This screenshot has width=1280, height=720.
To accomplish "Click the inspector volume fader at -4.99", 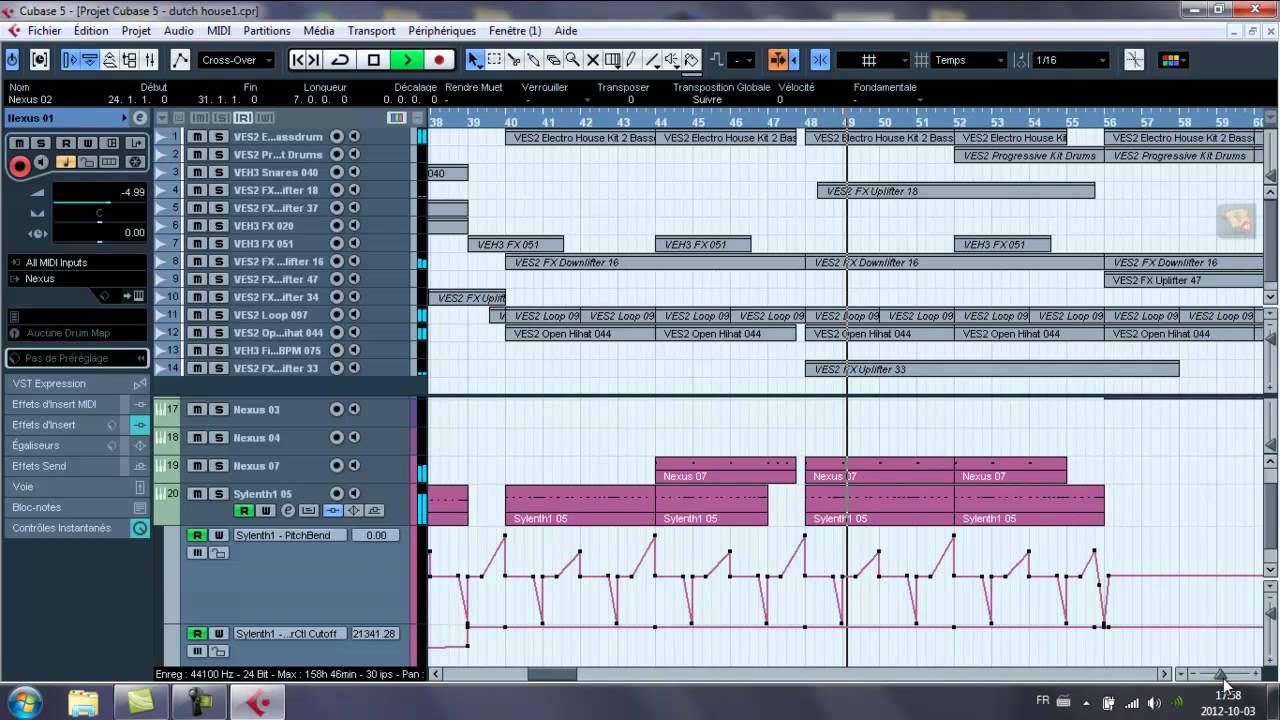I will (x=98, y=193).
